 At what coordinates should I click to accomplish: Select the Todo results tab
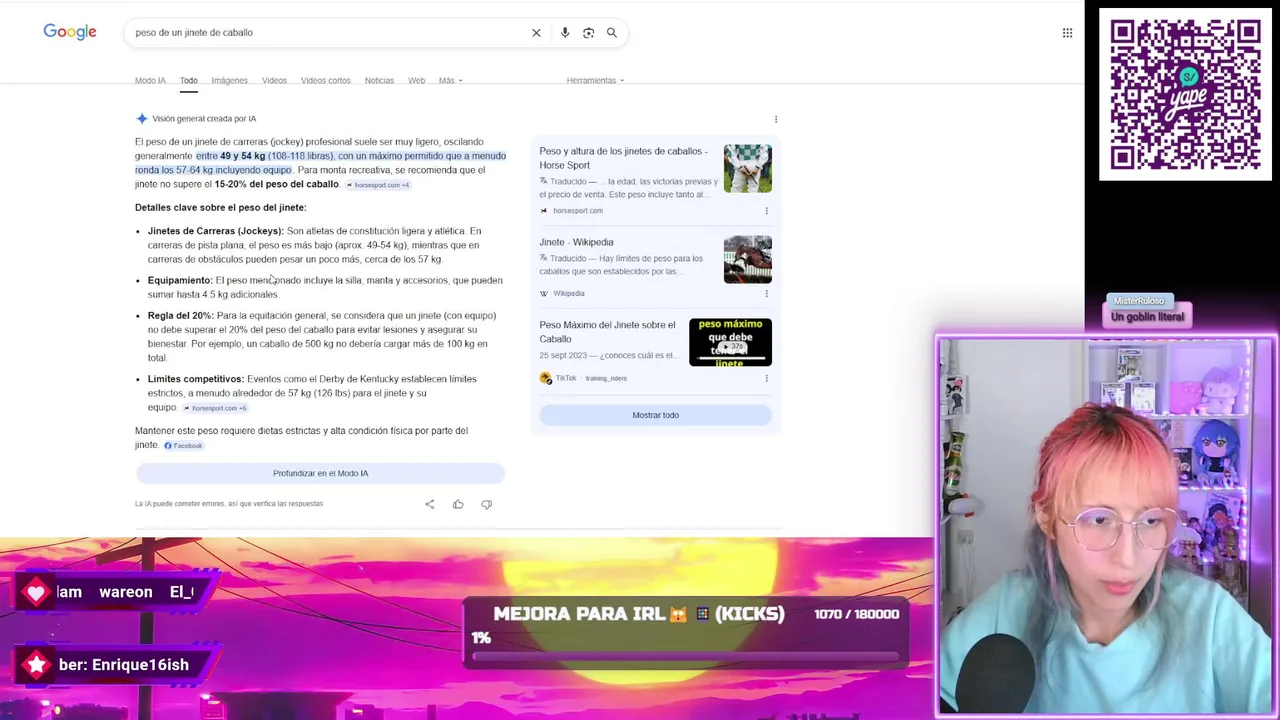(x=189, y=80)
